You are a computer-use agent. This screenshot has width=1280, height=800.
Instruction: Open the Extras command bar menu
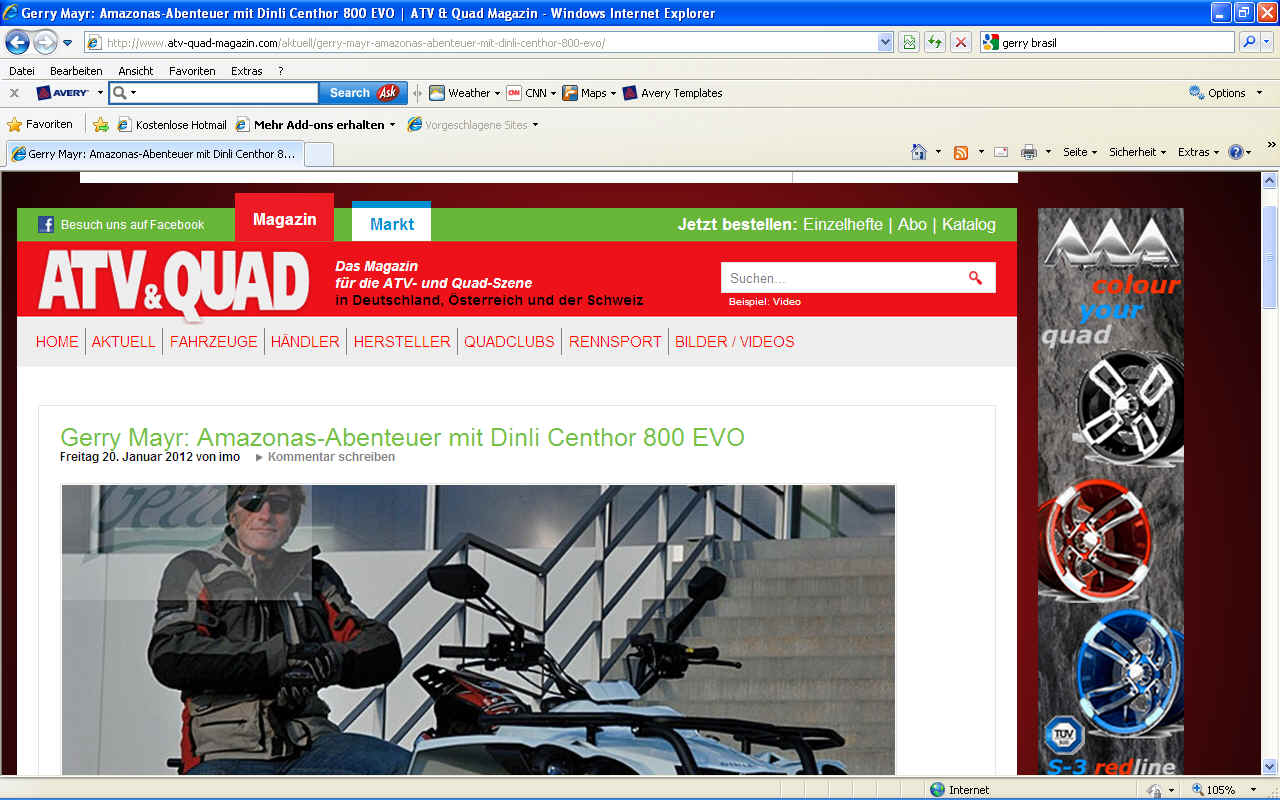[1199, 152]
